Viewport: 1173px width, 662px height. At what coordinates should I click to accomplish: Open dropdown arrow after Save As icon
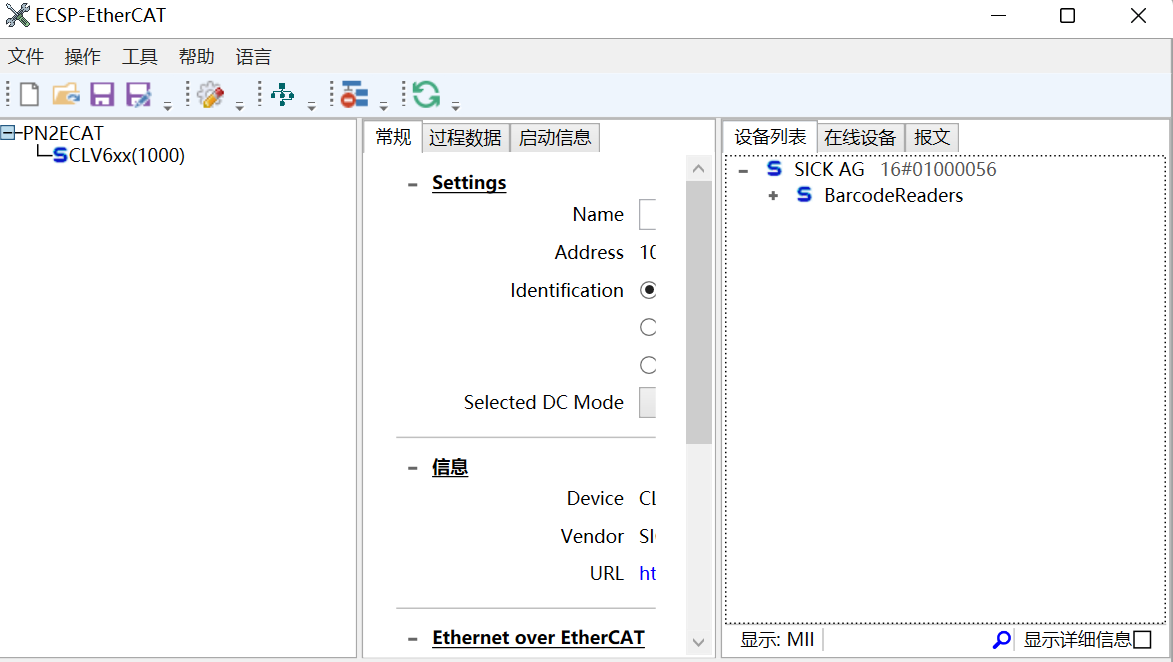[168, 105]
